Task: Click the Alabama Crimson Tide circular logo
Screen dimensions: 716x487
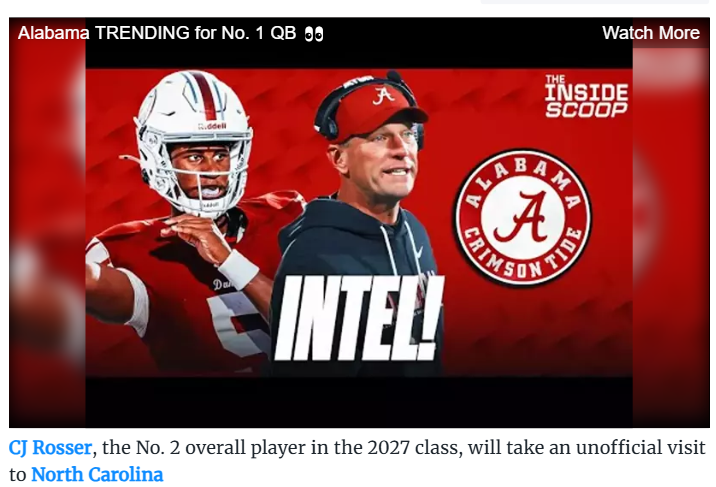Action: tap(521, 217)
